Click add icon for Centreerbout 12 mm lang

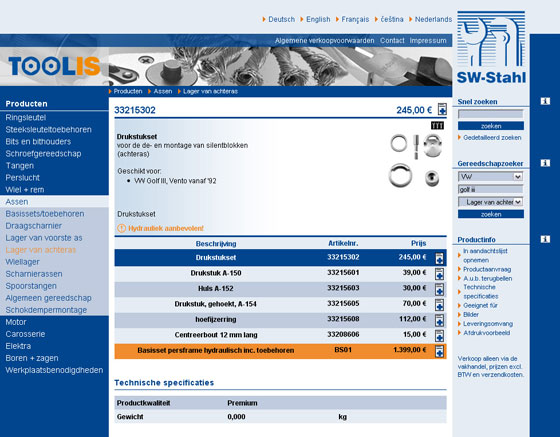click(439, 336)
